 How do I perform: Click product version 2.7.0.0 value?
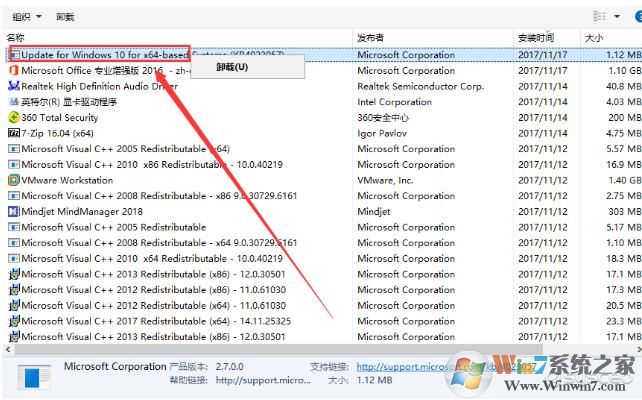(229, 366)
